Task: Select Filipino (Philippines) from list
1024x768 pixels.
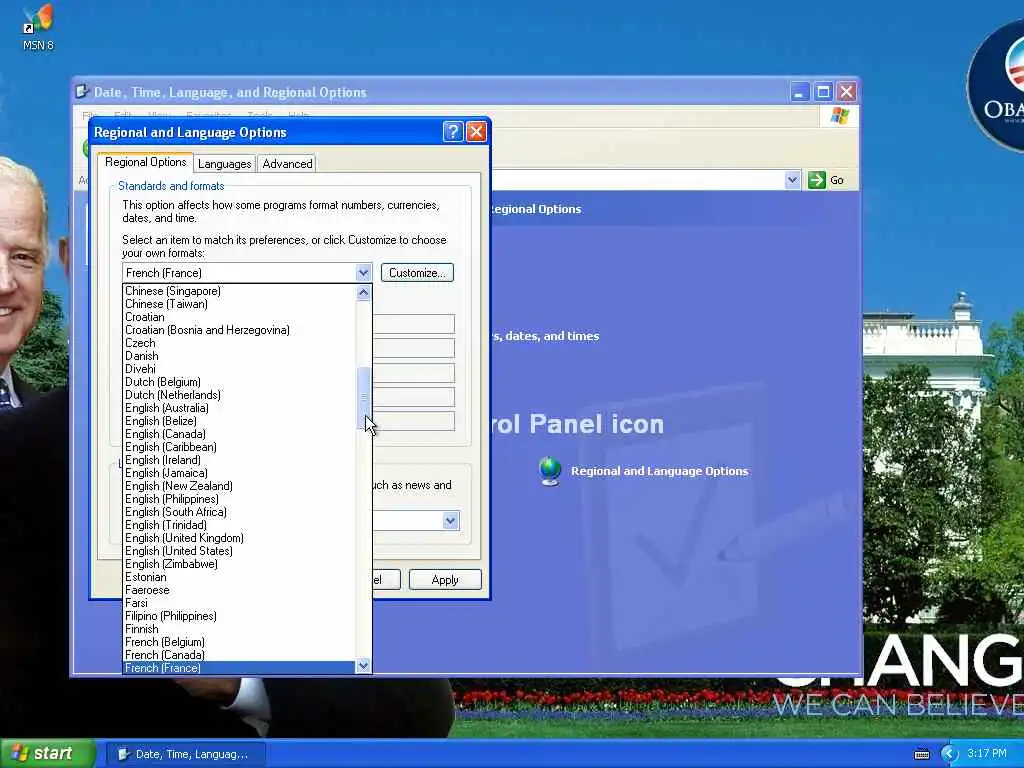Action: pos(239,616)
